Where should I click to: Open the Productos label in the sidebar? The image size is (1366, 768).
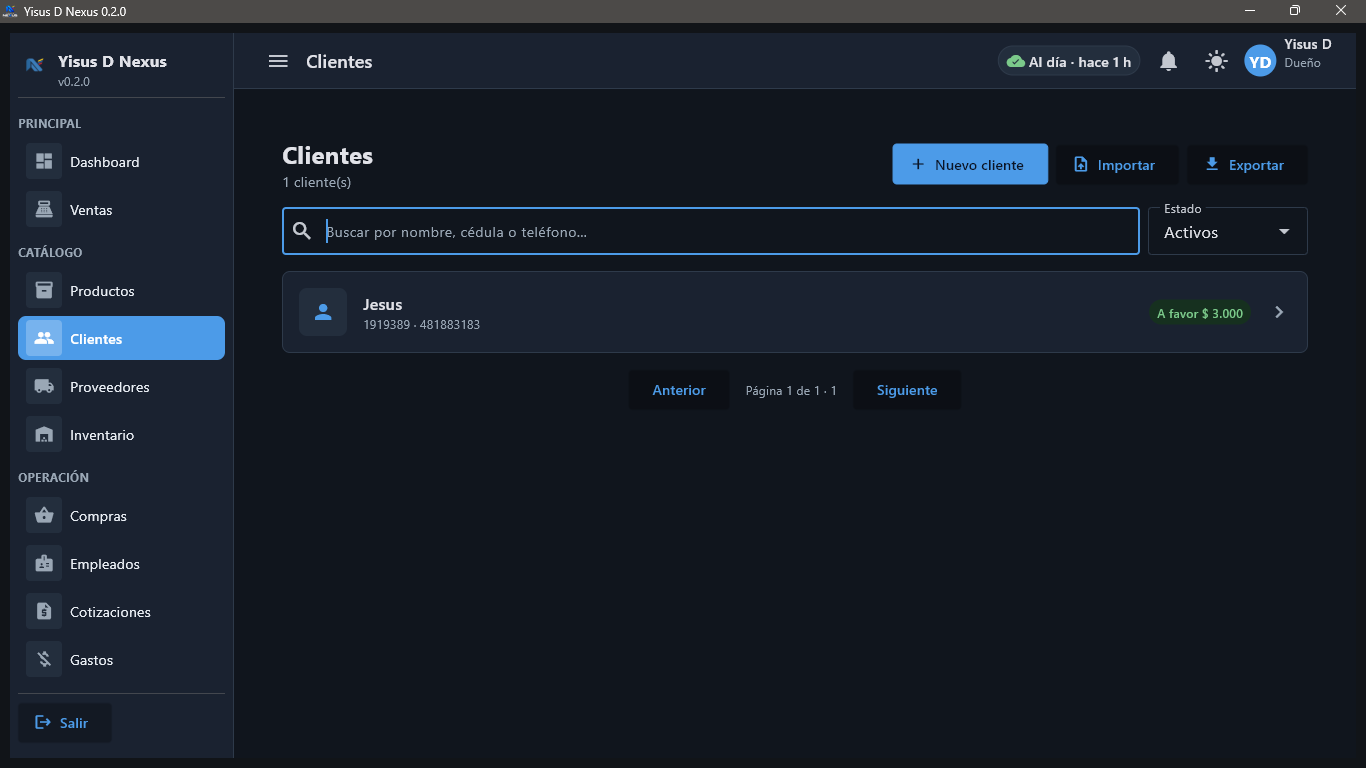coord(102,291)
